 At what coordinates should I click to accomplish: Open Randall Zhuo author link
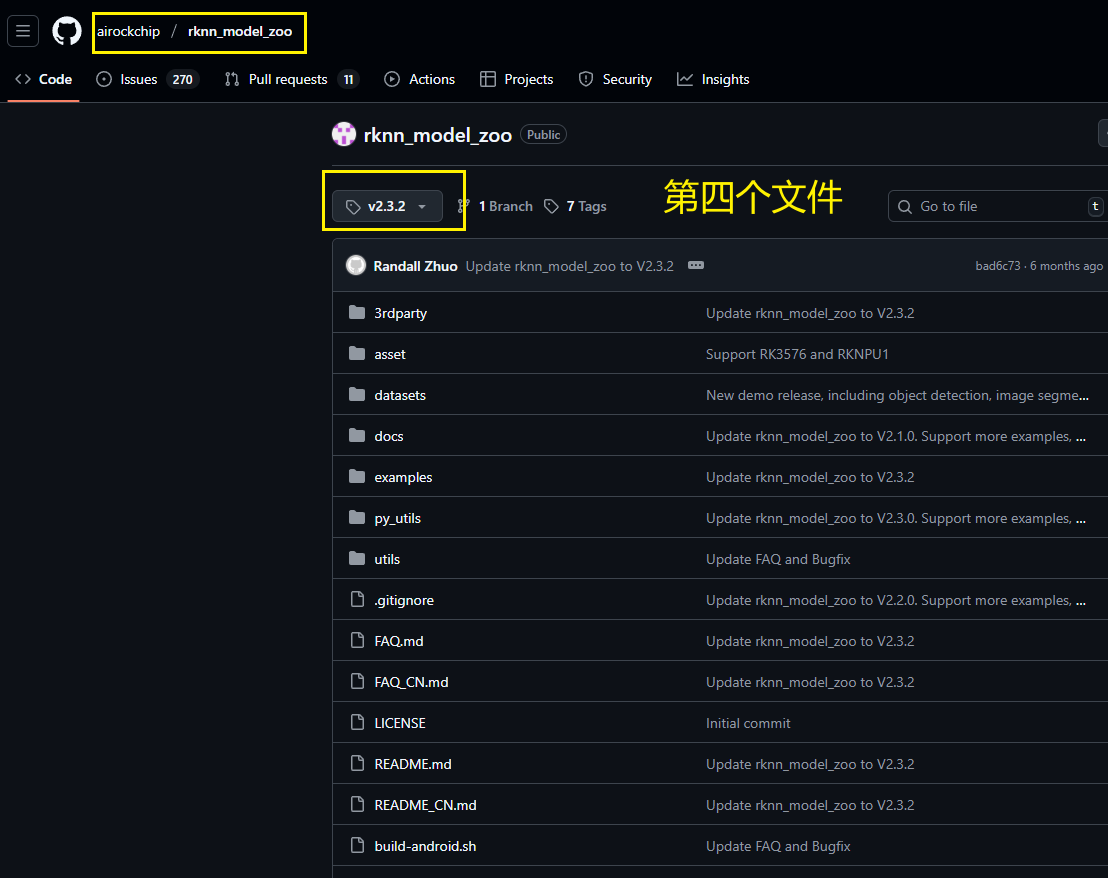pyautogui.click(x=416, y=266)
